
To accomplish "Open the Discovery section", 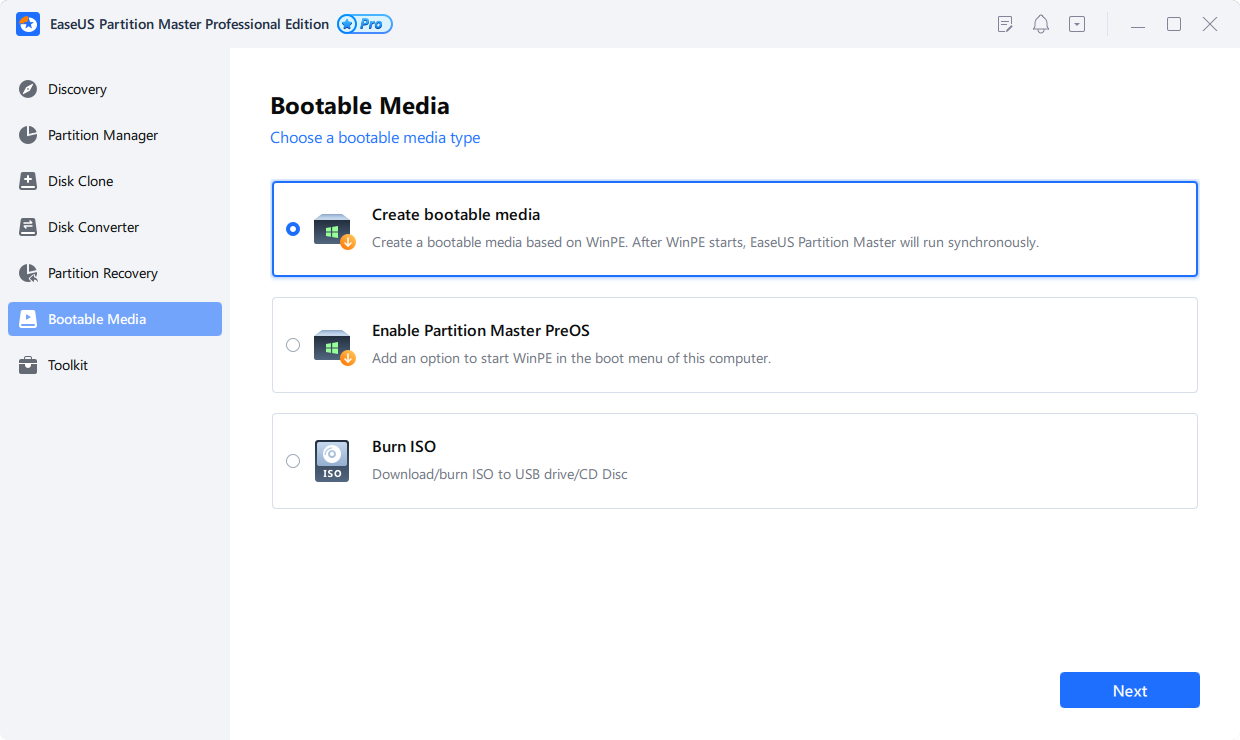I will tap(77, 89).
